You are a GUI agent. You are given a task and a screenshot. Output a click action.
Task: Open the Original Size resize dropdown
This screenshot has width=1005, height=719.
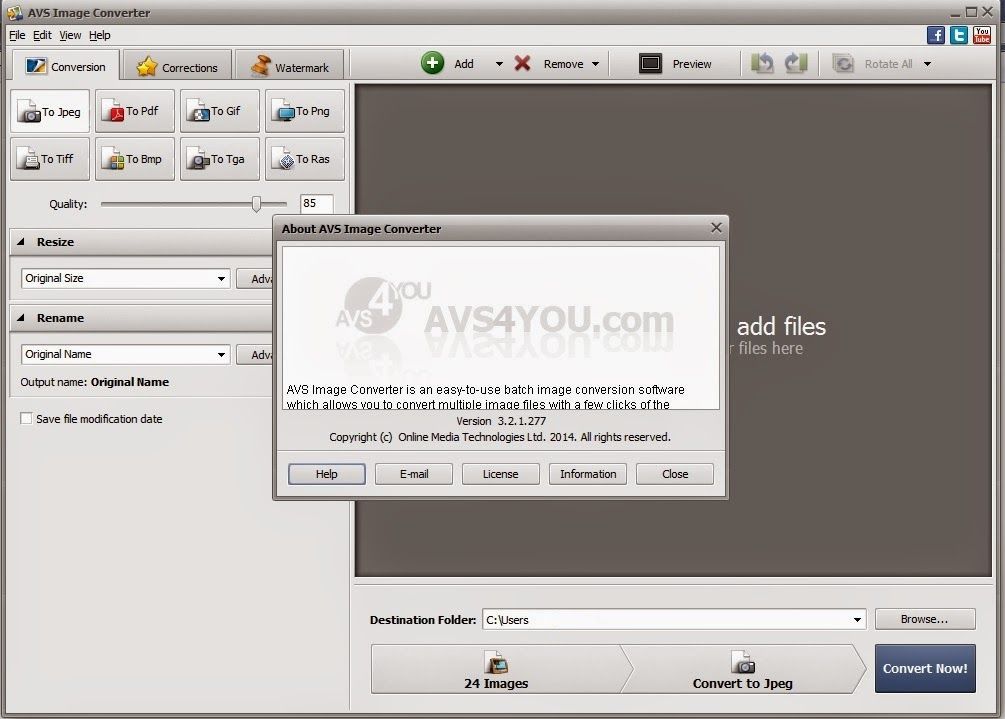coord(221,279)
